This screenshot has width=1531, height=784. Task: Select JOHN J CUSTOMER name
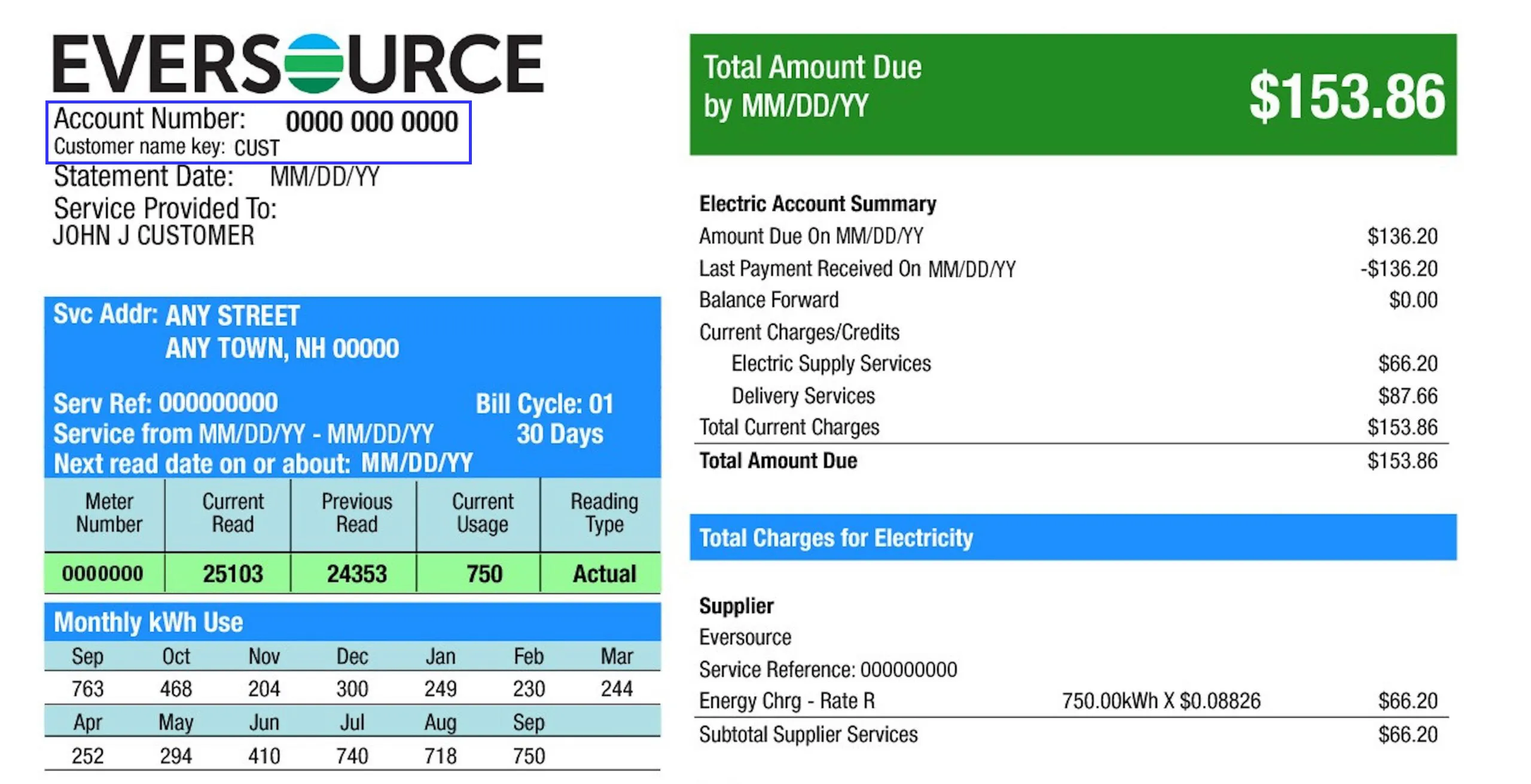click(154, 236)
